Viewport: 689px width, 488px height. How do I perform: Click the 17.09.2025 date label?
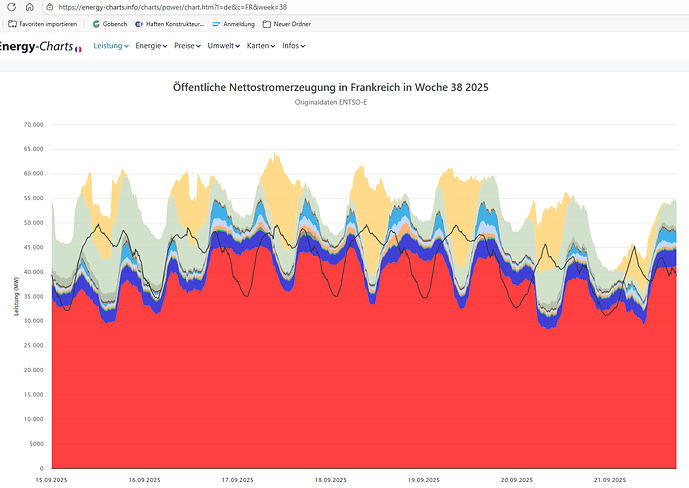(x=238, y=480)
